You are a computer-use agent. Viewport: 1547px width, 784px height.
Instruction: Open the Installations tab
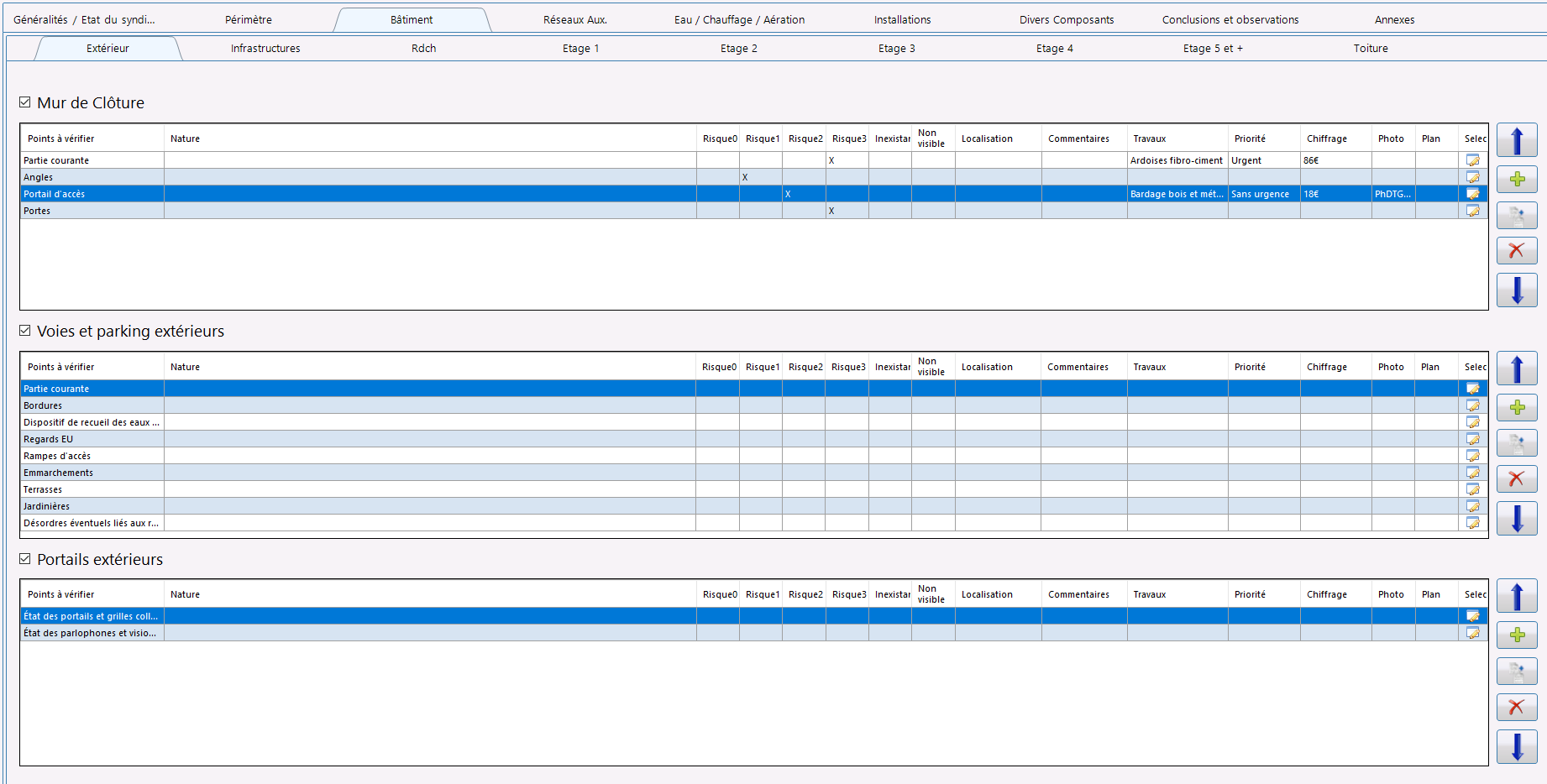pyautogui.click(x=902, y=19)
